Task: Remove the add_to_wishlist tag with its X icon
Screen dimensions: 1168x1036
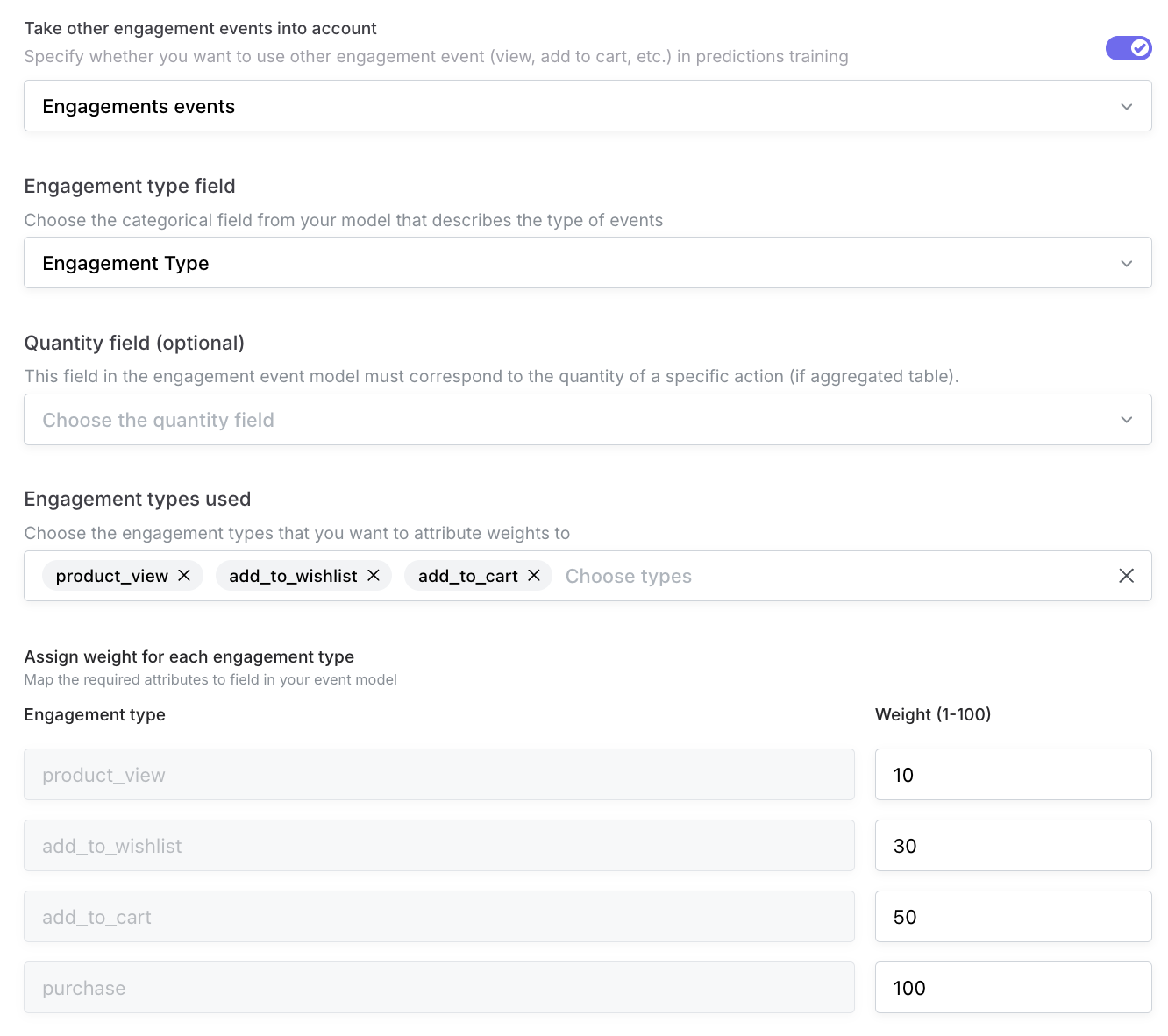Action: coord(374,576)
